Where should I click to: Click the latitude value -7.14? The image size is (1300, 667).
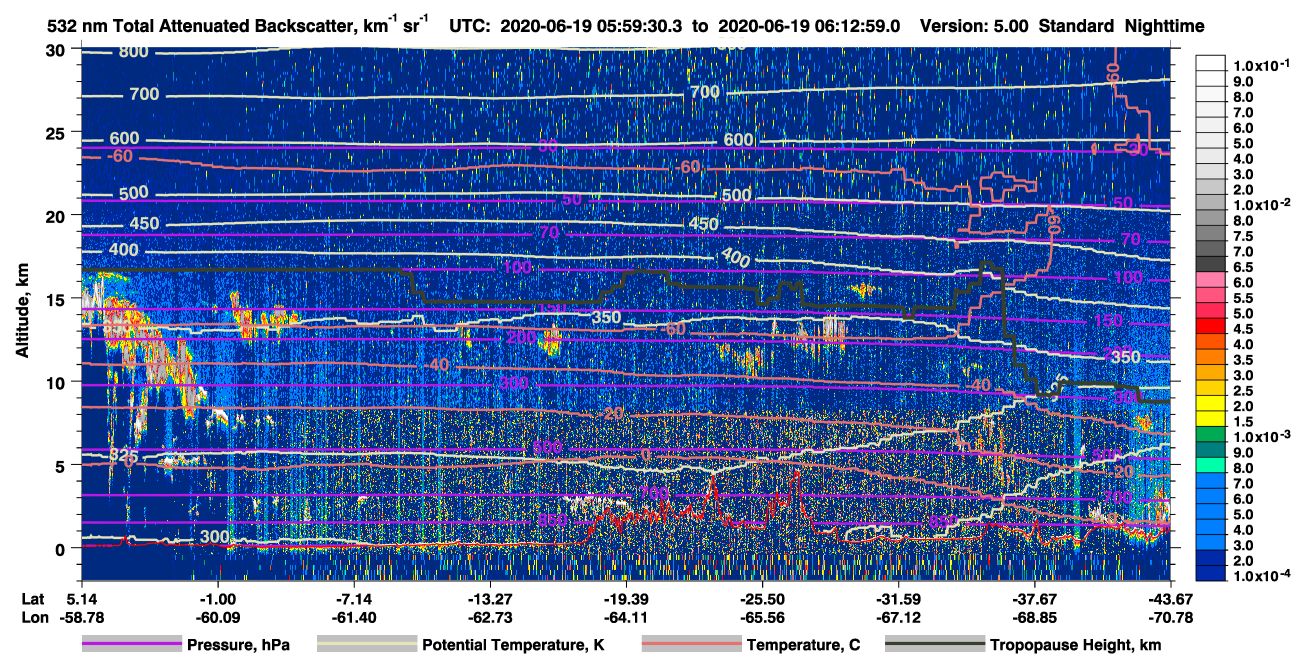[353, 599]
